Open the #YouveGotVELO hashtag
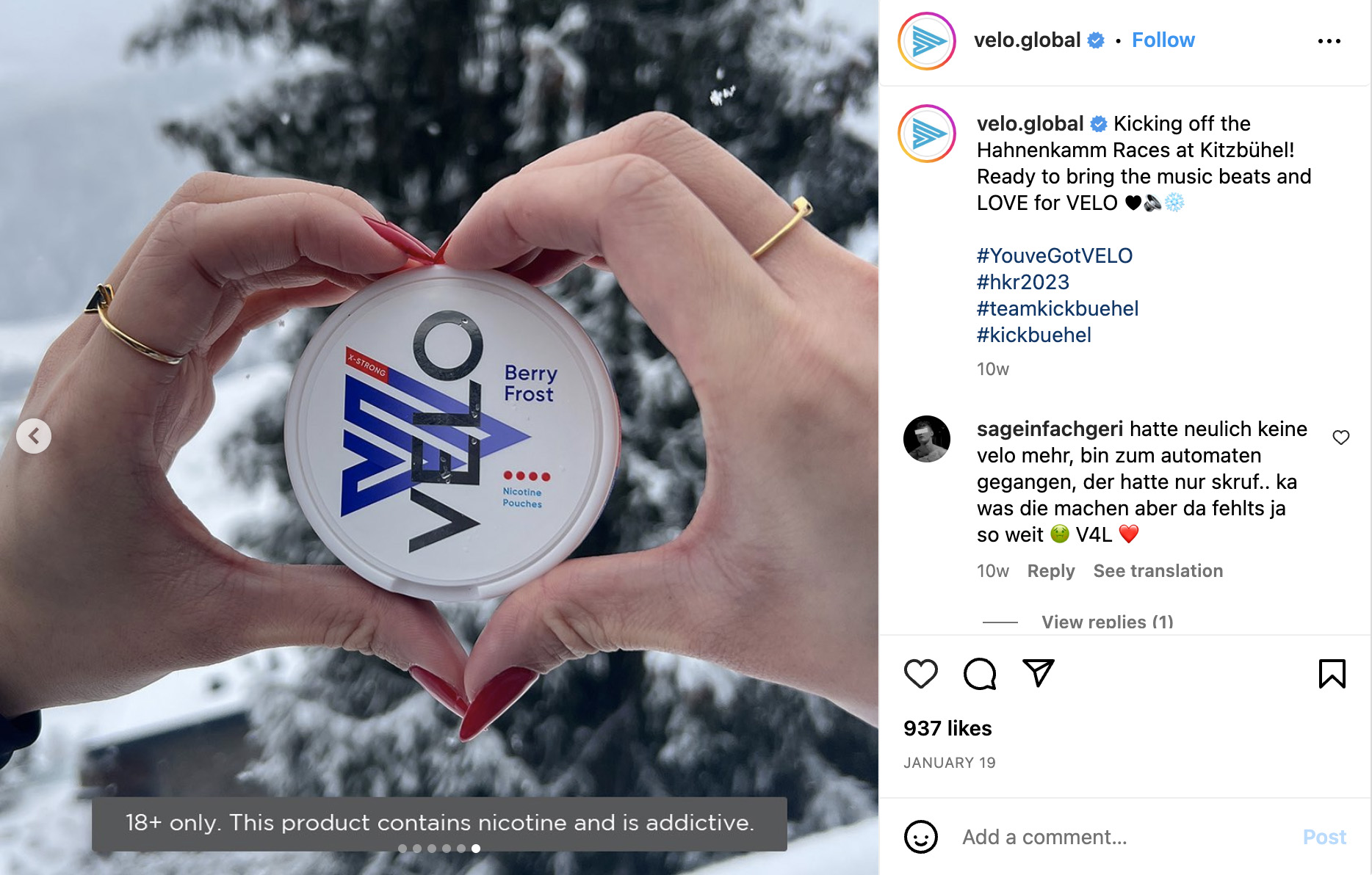The height and width of the screenshot is (875, 1372). tap(1054, 255)
